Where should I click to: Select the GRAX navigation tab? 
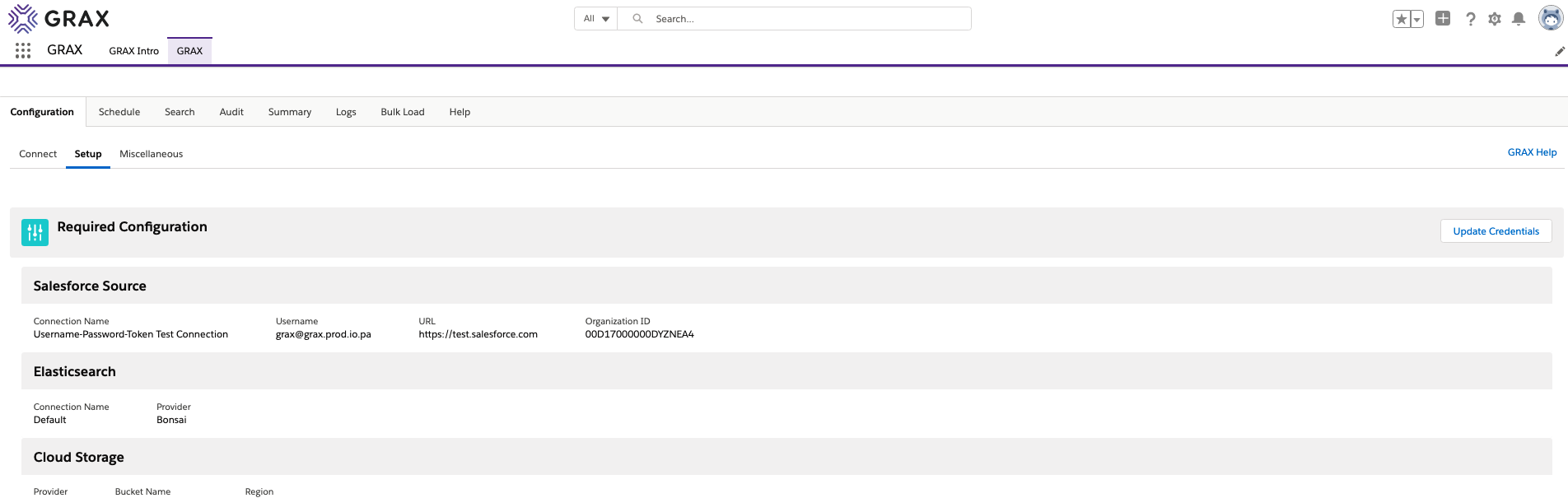click(x=189, y=51)
